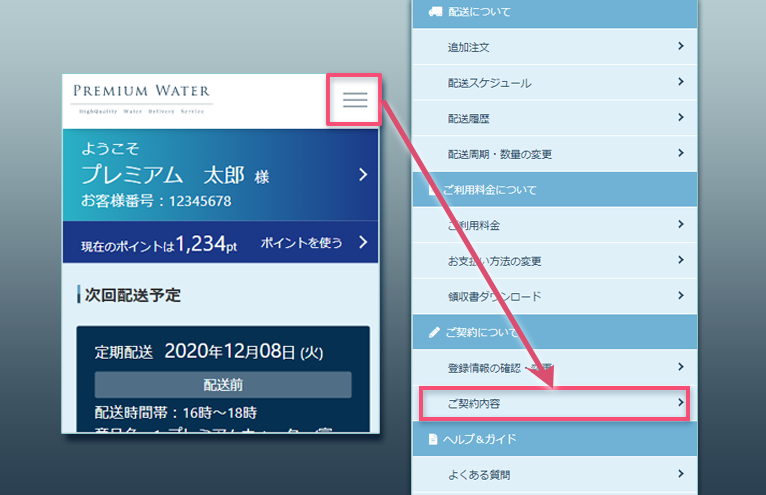Open the 配送周期・数量の変更 row chevron
766x495 pixels.
pos(681,153)
